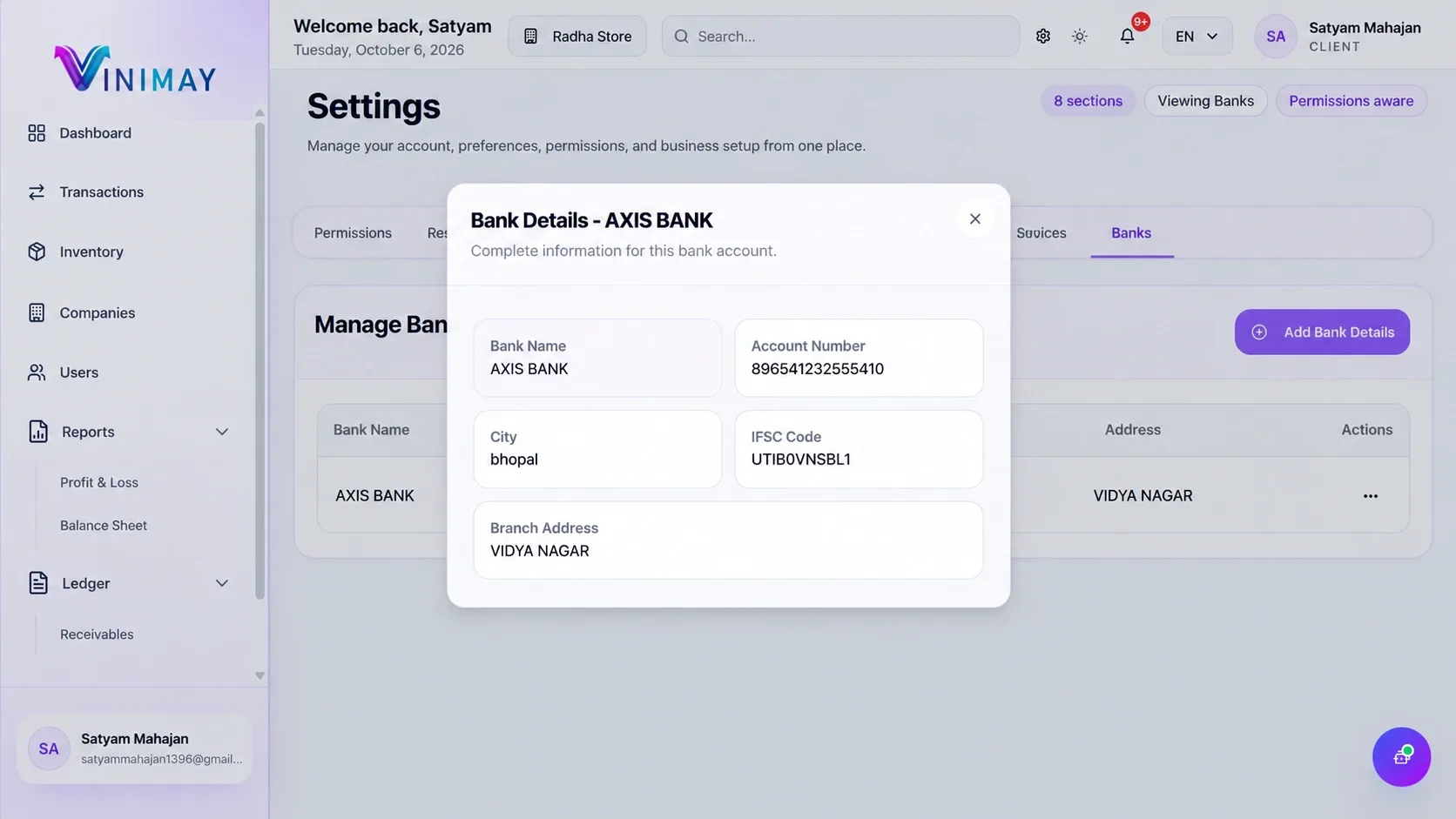
Task: Click VIDYA NAGAR in table row
Action: click(x=1143, y=496)
